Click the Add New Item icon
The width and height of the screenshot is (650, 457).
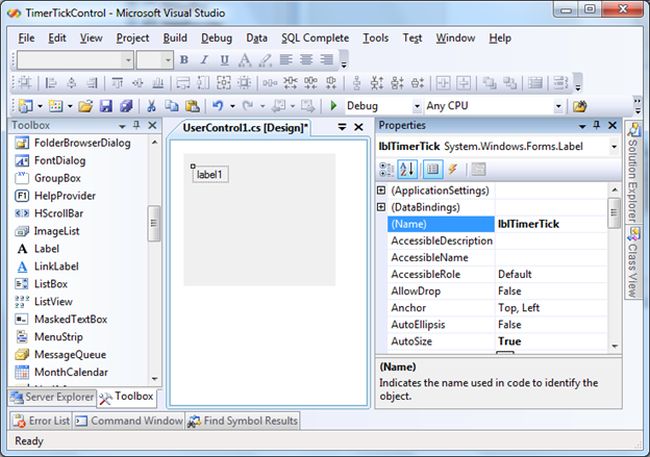56,106
